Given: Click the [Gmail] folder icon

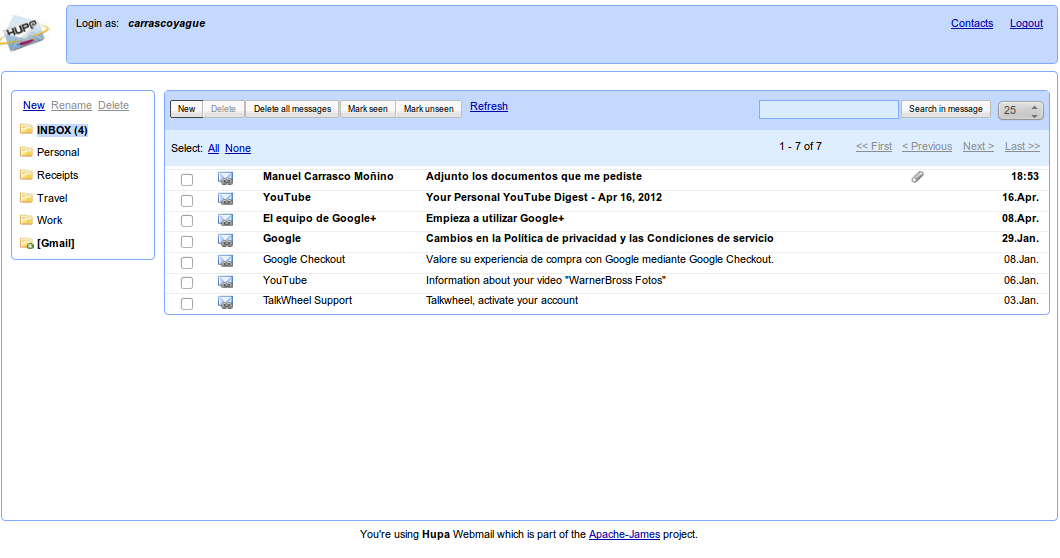Looking at the screenshot, I should 26,243.
